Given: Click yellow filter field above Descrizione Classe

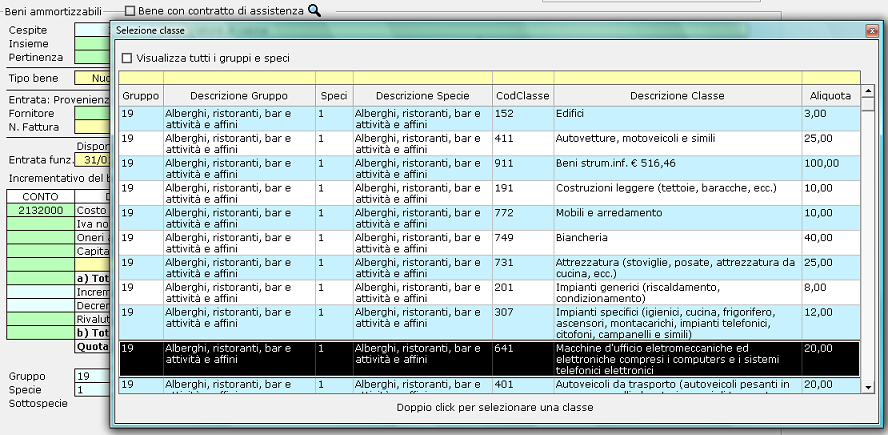Looking at the screenshot, I should point(677,78).
